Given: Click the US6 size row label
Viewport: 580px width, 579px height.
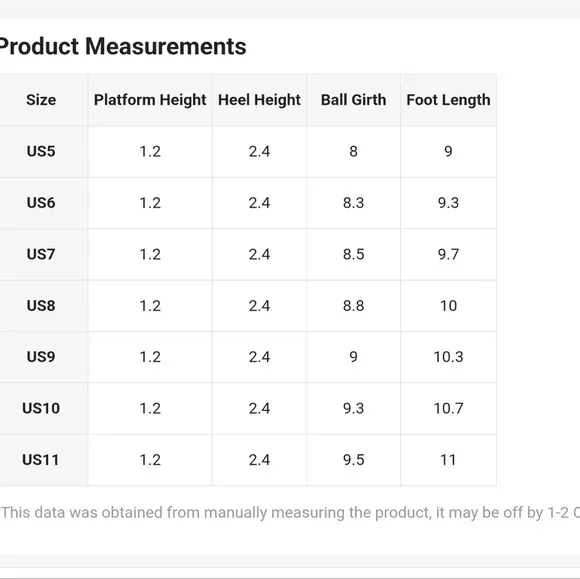Looking at the screenshot, I should (41, 203).
